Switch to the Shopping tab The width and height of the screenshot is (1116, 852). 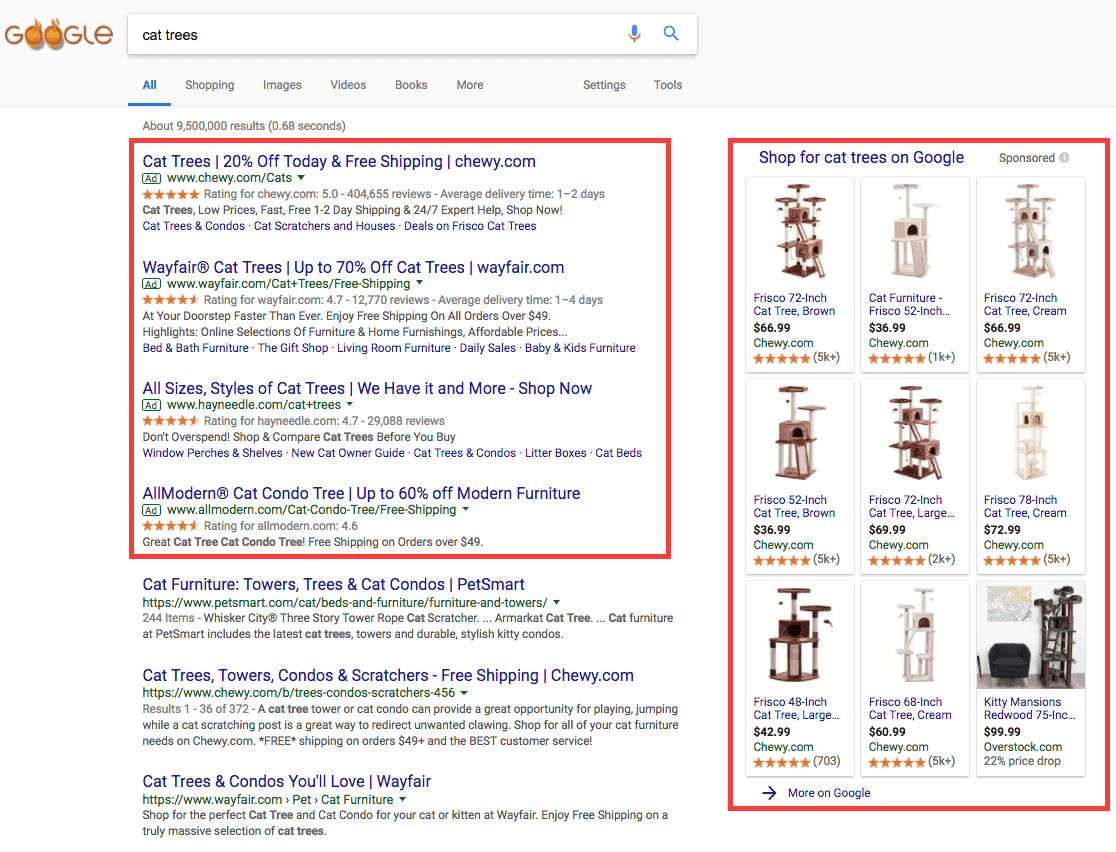pos(209,85)
